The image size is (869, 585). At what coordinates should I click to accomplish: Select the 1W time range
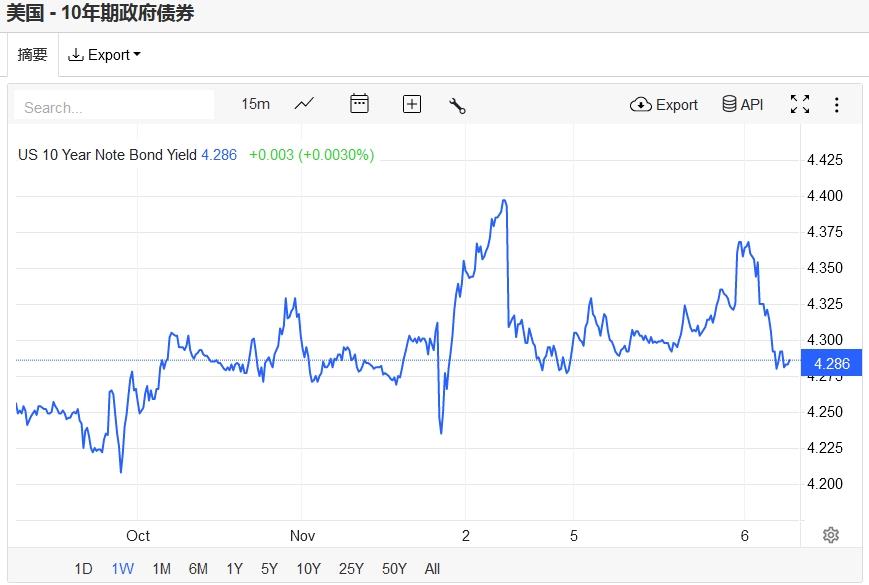122,569
